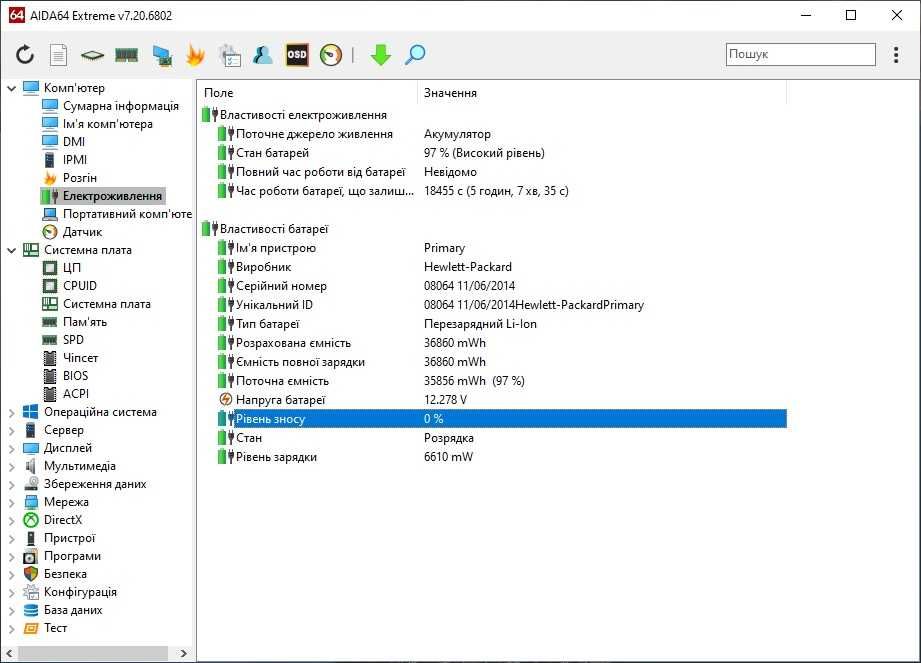
Task: Select the Стан батарей row
Action: pos(502,153)
